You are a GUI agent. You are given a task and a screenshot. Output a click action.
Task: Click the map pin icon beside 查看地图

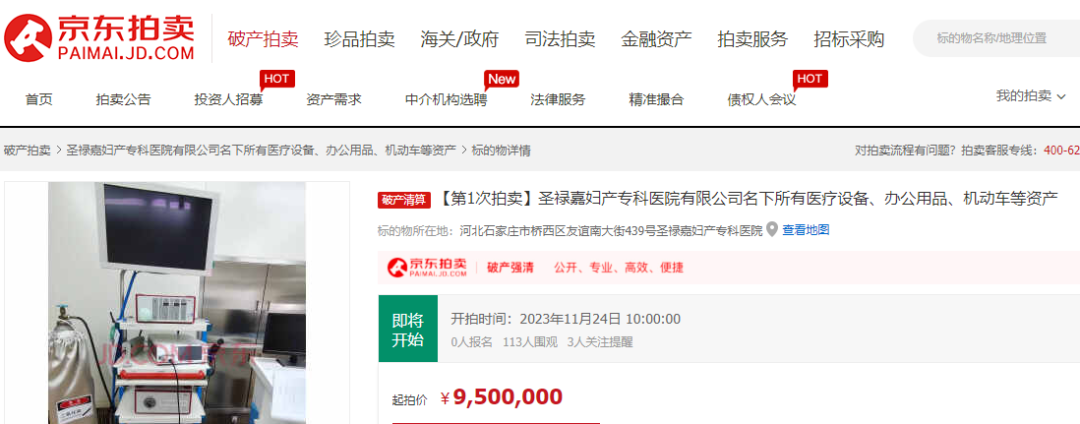772,229
